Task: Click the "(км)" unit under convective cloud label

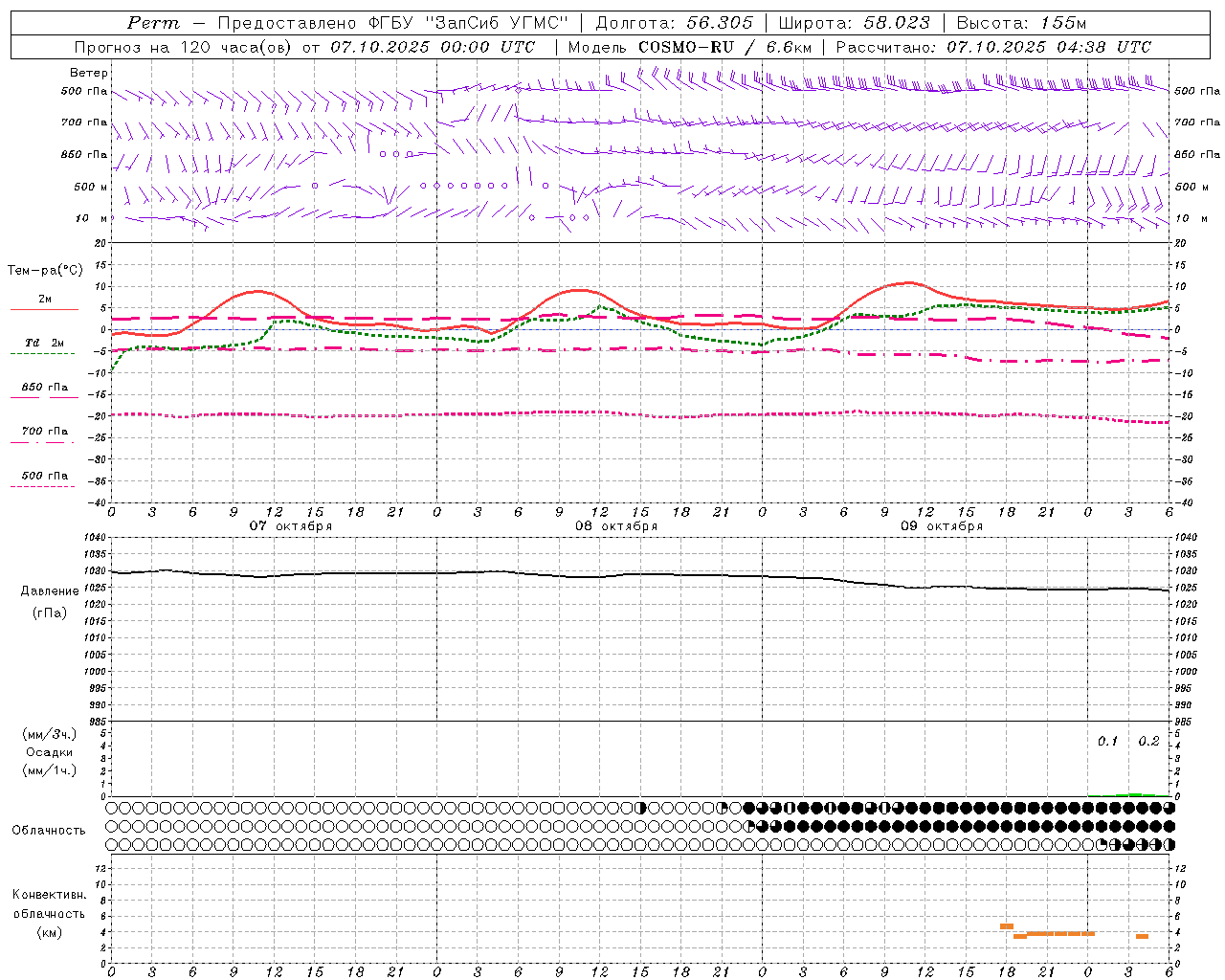Action: pos(51,932)
